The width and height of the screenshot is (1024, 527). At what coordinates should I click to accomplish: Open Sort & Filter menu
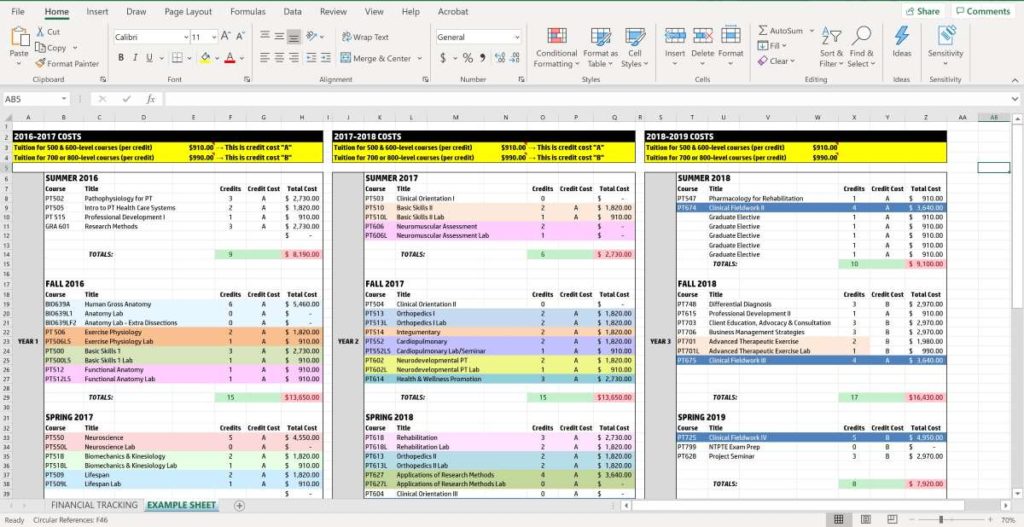pos(831,47)
